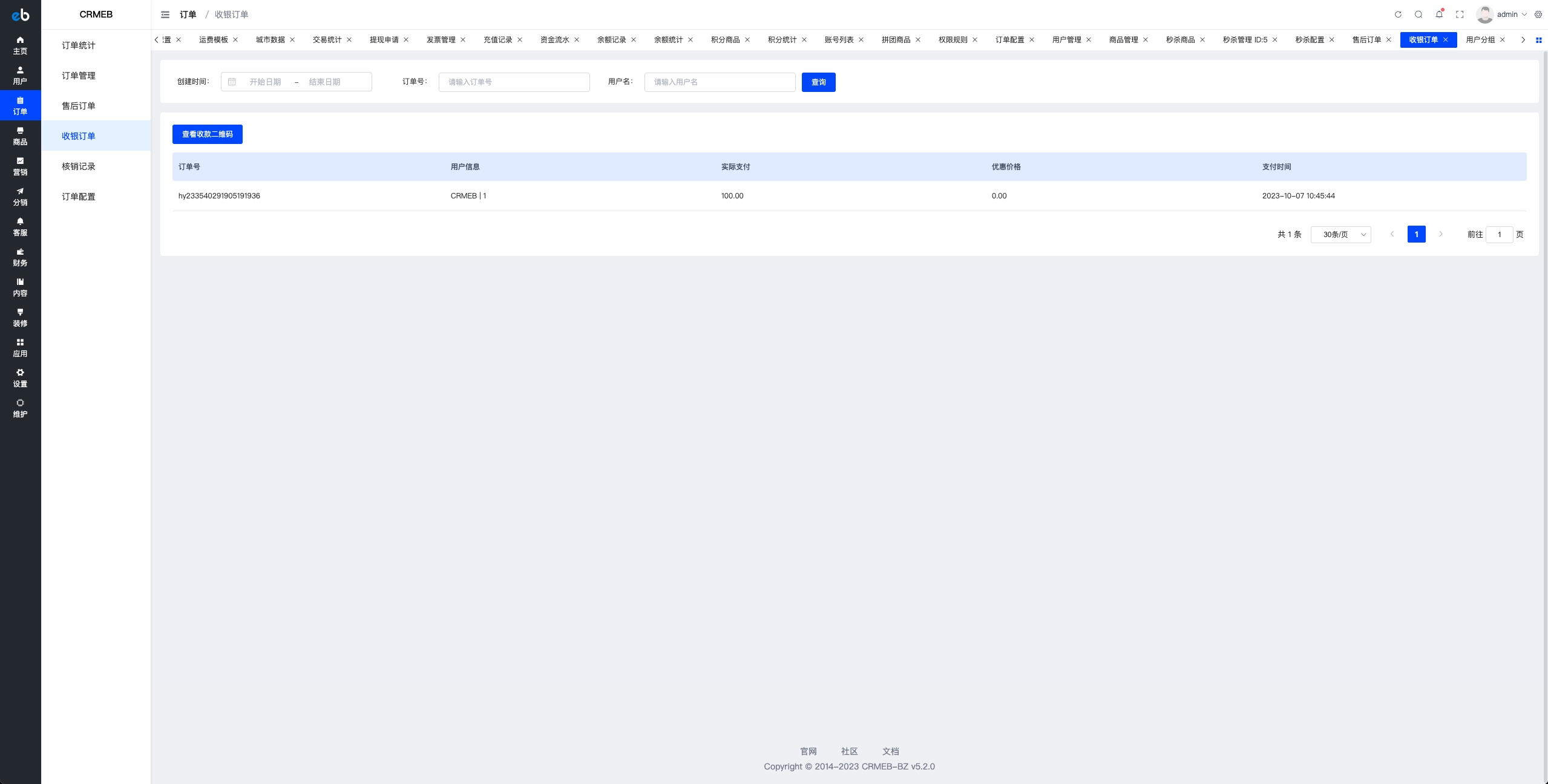Viewport: 1548px width, 784px height.
Task: Collapse the sidebar with hamburger icon
Action: (165, 15)
